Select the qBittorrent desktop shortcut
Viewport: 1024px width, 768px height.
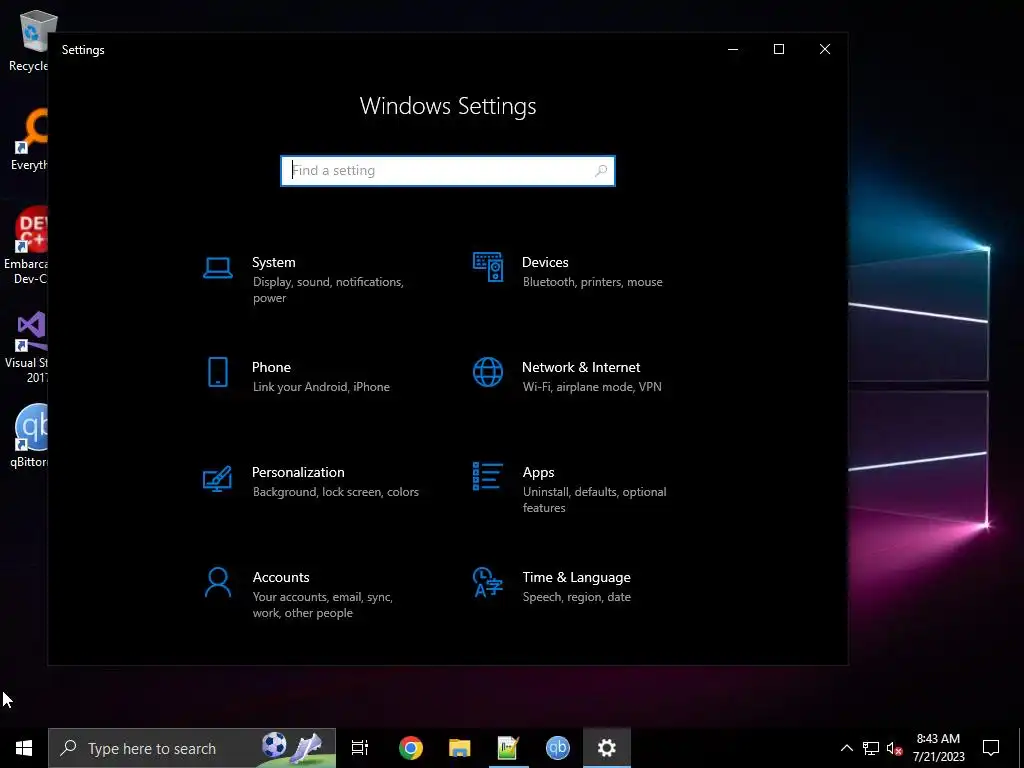pos(30,436)
